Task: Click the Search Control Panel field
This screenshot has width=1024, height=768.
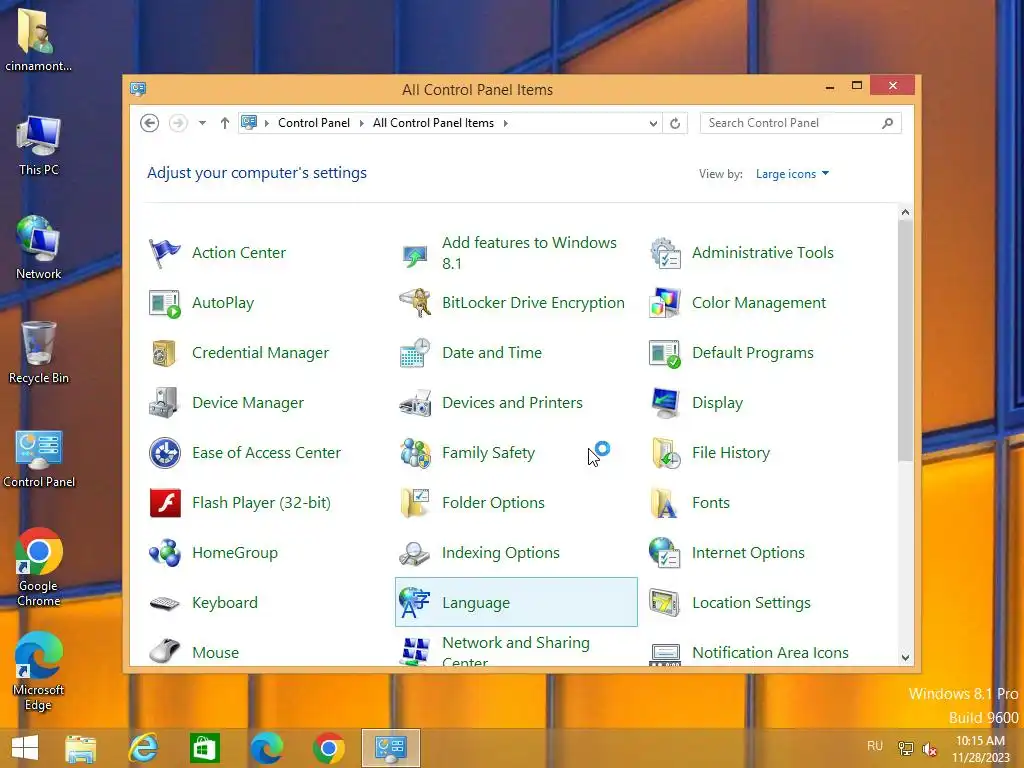Action: (801, 123)
